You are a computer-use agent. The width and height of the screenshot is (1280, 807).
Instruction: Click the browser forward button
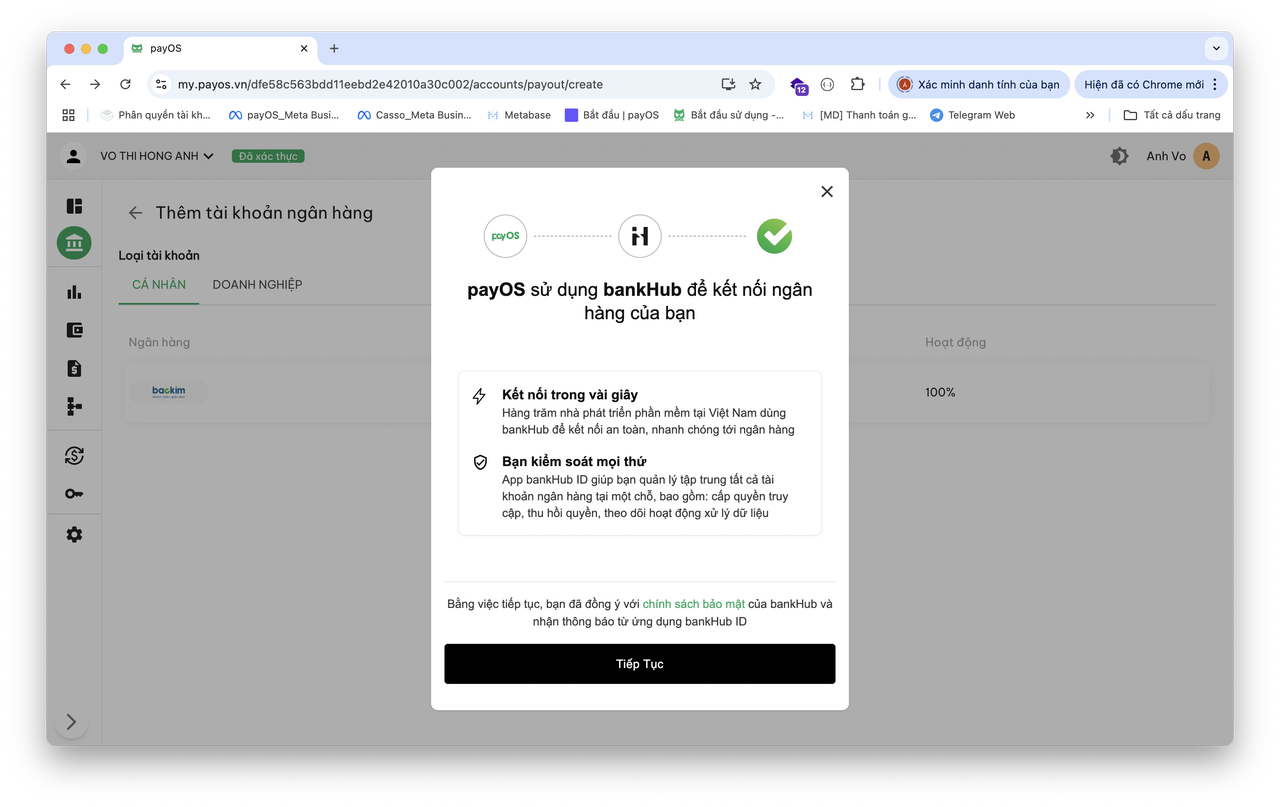95,85
